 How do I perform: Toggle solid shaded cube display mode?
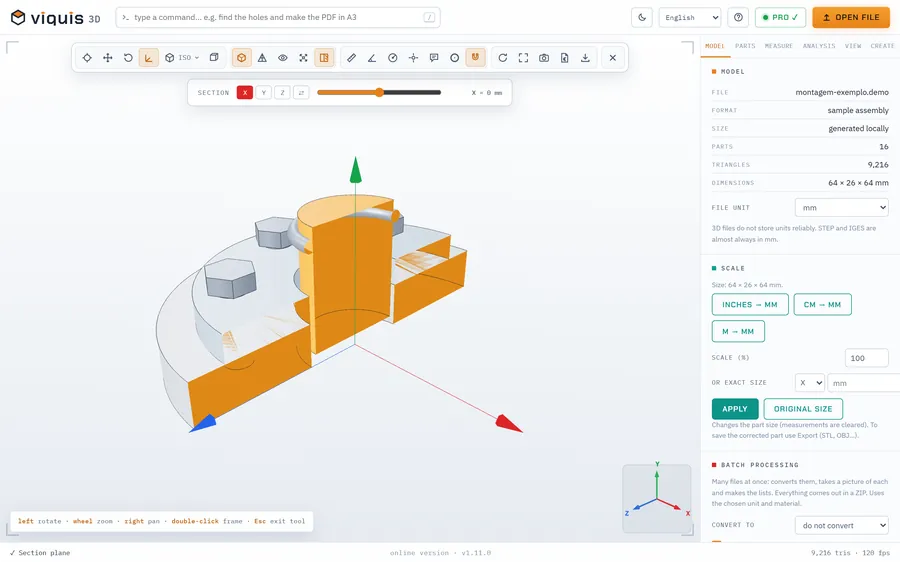242,57
